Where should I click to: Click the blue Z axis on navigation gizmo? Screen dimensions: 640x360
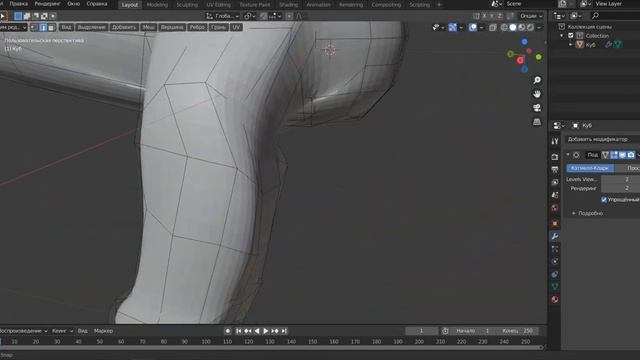click(524, 42)
